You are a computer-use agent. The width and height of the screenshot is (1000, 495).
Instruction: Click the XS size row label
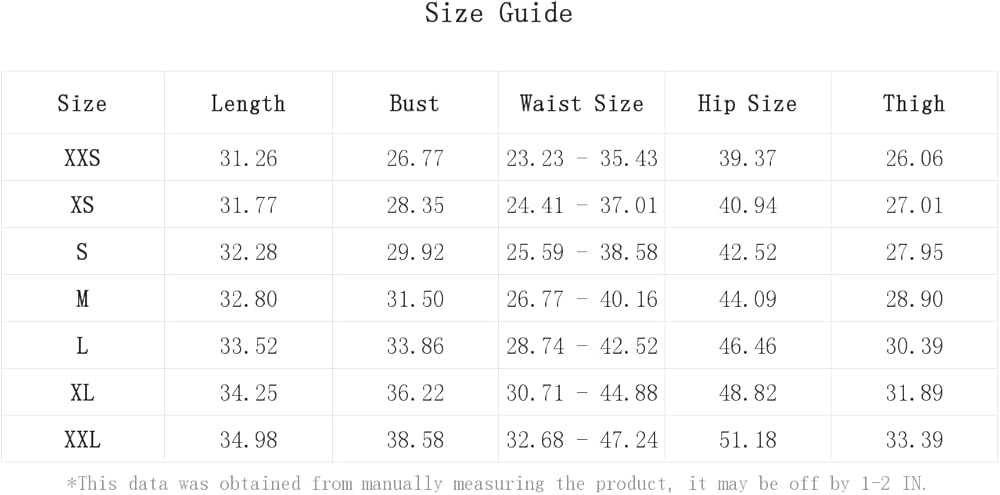pos(82,205)
